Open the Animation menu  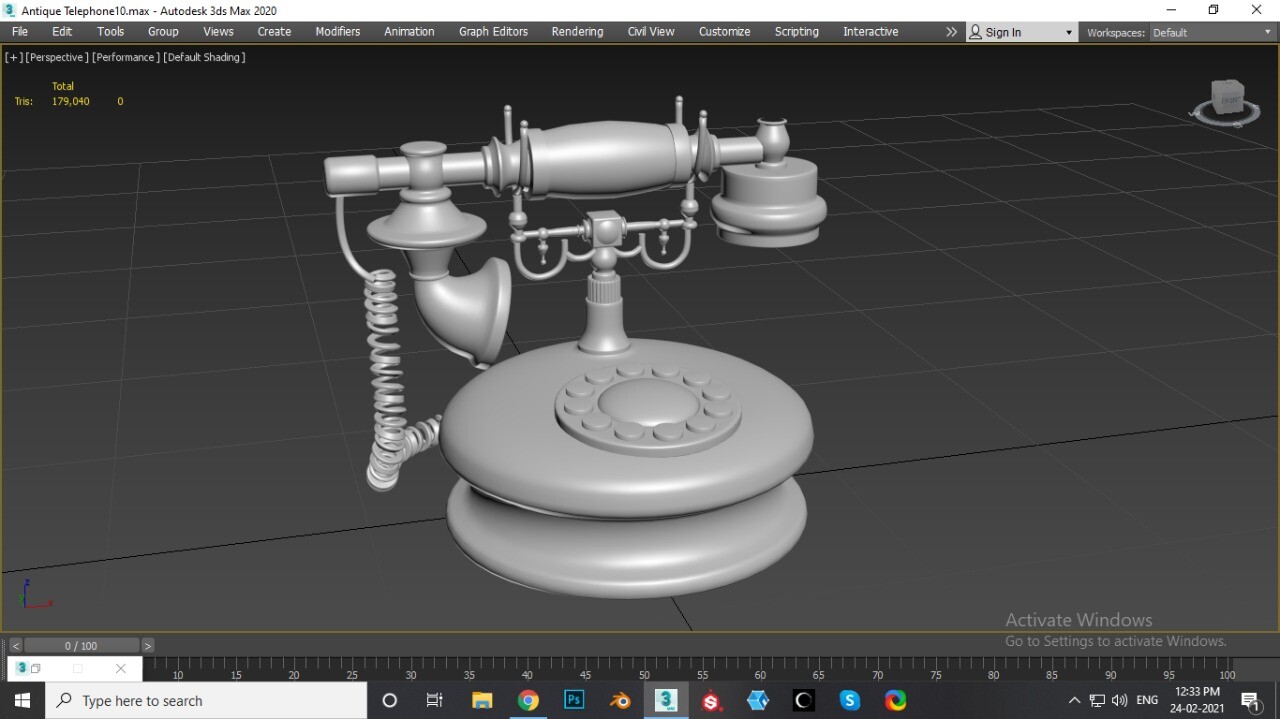409,32
